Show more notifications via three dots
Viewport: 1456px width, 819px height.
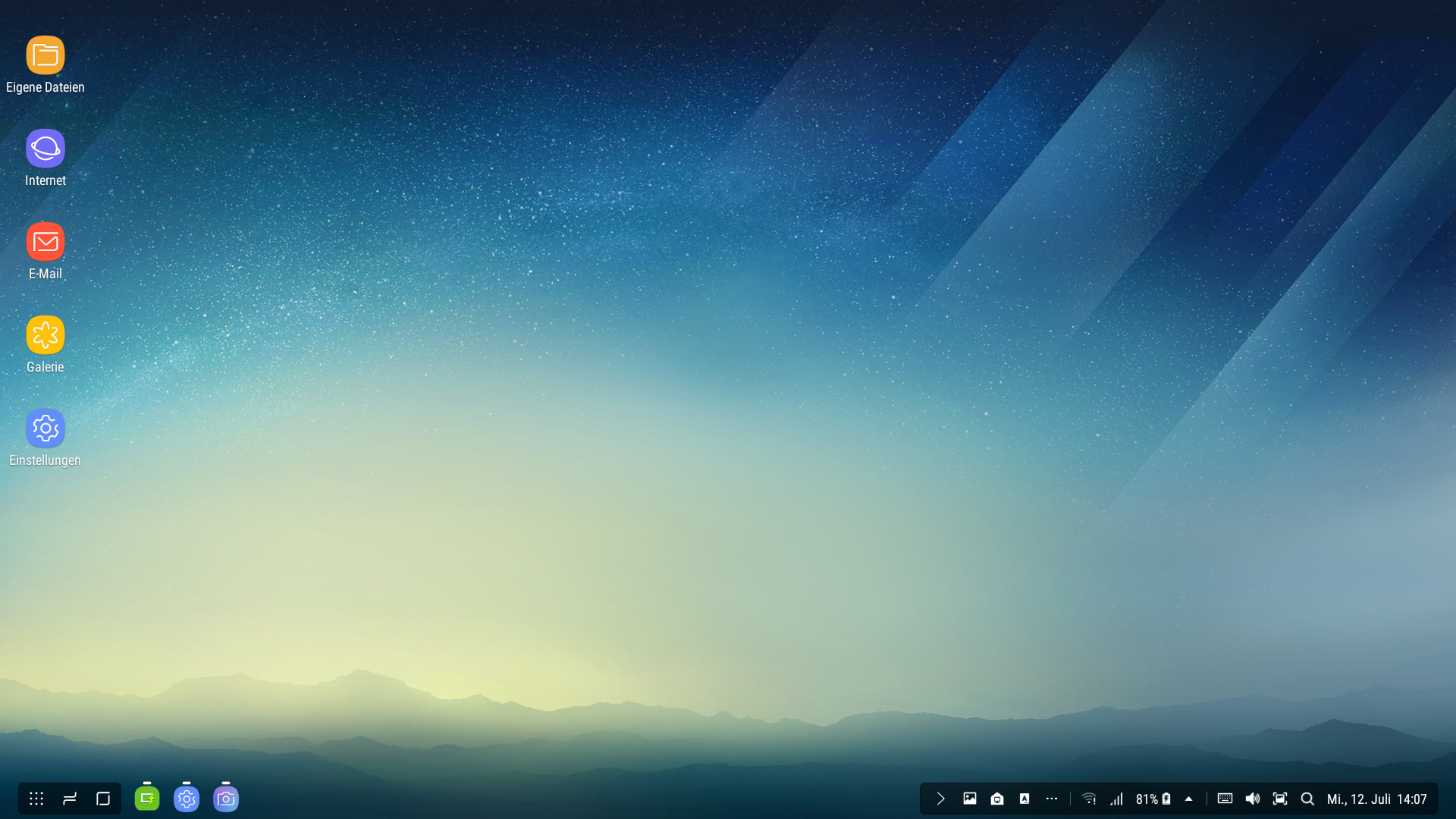[1052, 799]
